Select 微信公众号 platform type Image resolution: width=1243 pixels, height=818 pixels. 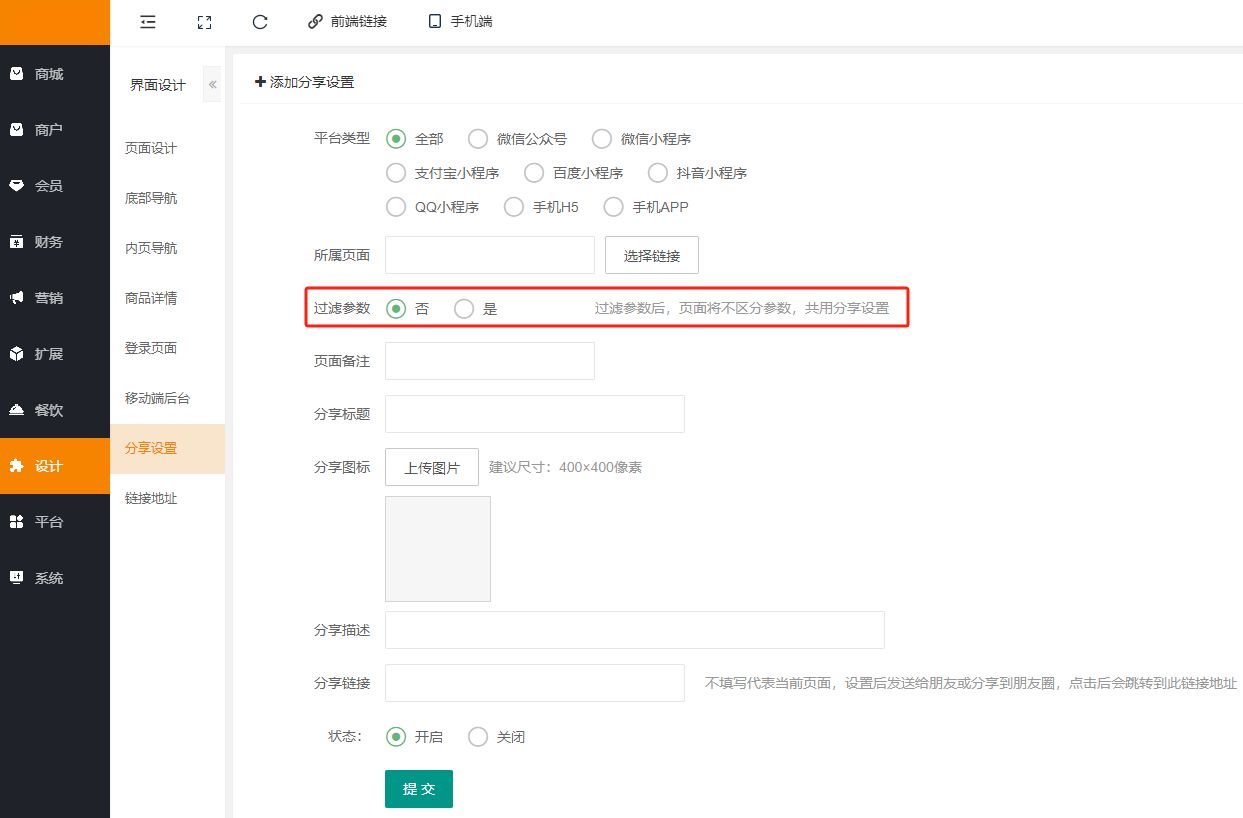point(479,139)
